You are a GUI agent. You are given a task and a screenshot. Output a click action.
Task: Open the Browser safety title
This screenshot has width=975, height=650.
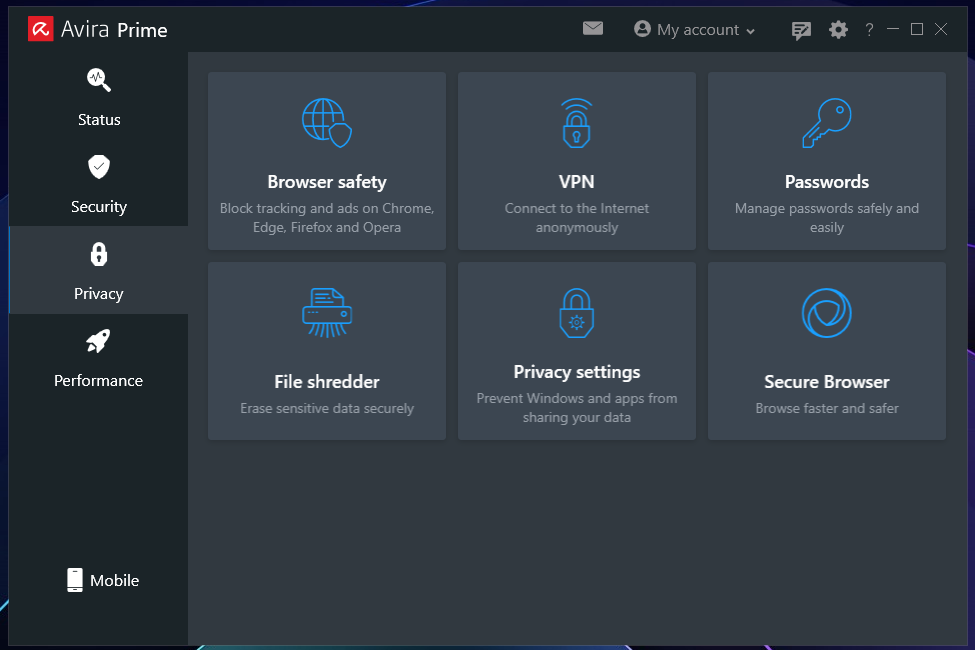coord(327,182)
